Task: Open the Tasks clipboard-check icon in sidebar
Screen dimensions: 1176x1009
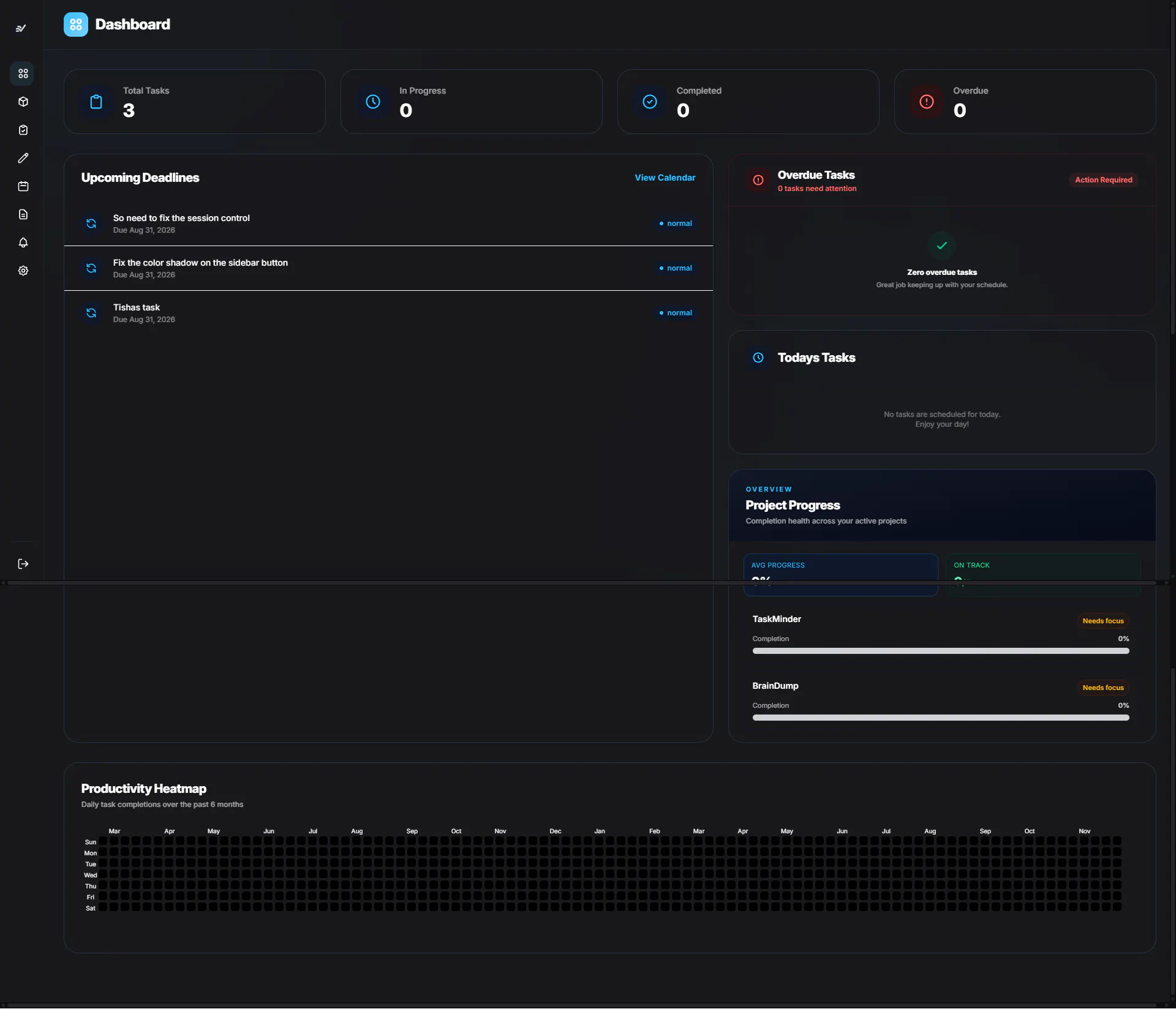Action: (x=23, y=130)
